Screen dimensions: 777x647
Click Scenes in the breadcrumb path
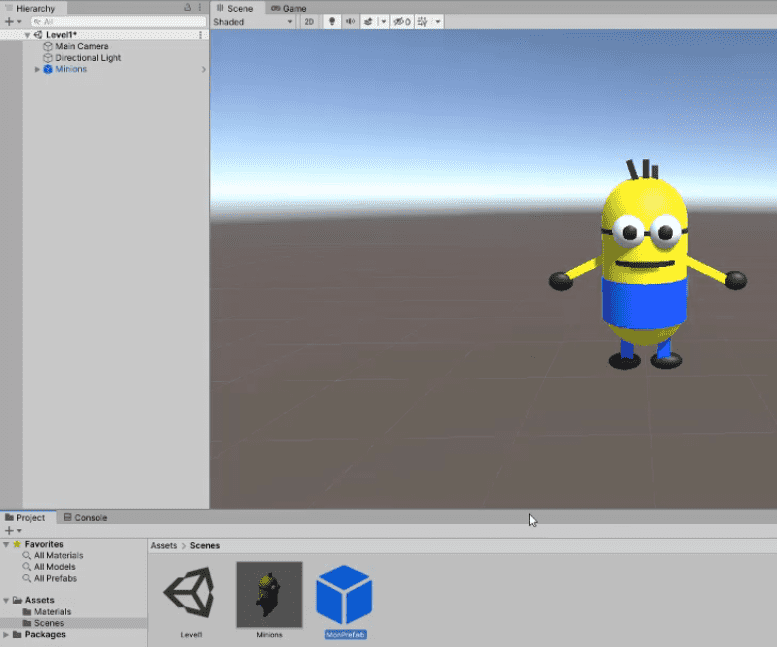(x=205, y=545)
